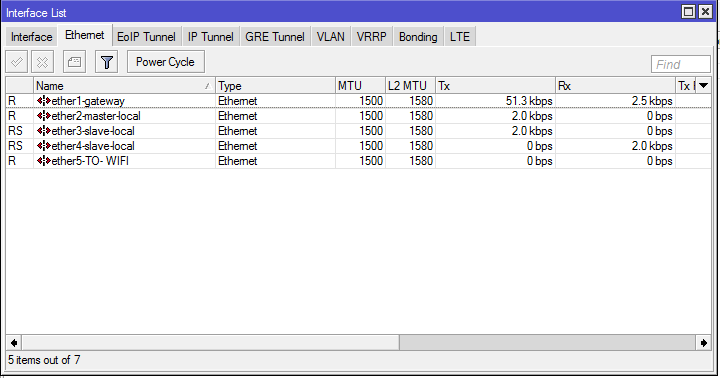Click the 1500 MTU value of ether2-master-local
The width and height of the screenshot is (720, 378).
click(x=371, y=116)
